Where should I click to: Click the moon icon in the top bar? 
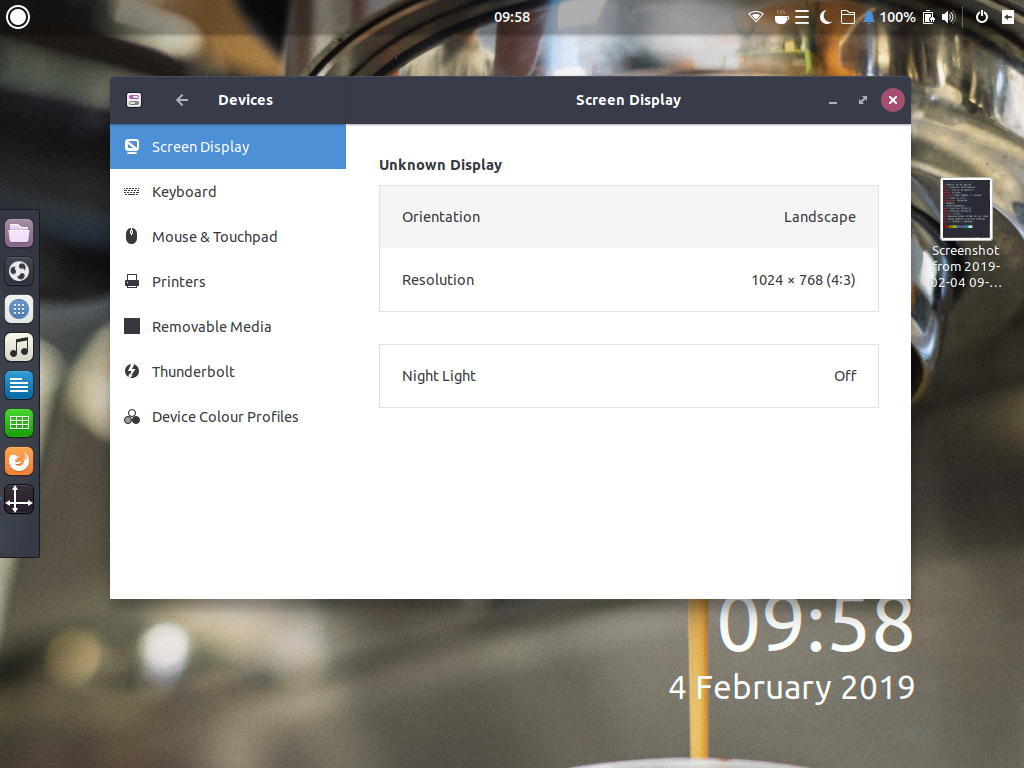click(x=823, y=16)
